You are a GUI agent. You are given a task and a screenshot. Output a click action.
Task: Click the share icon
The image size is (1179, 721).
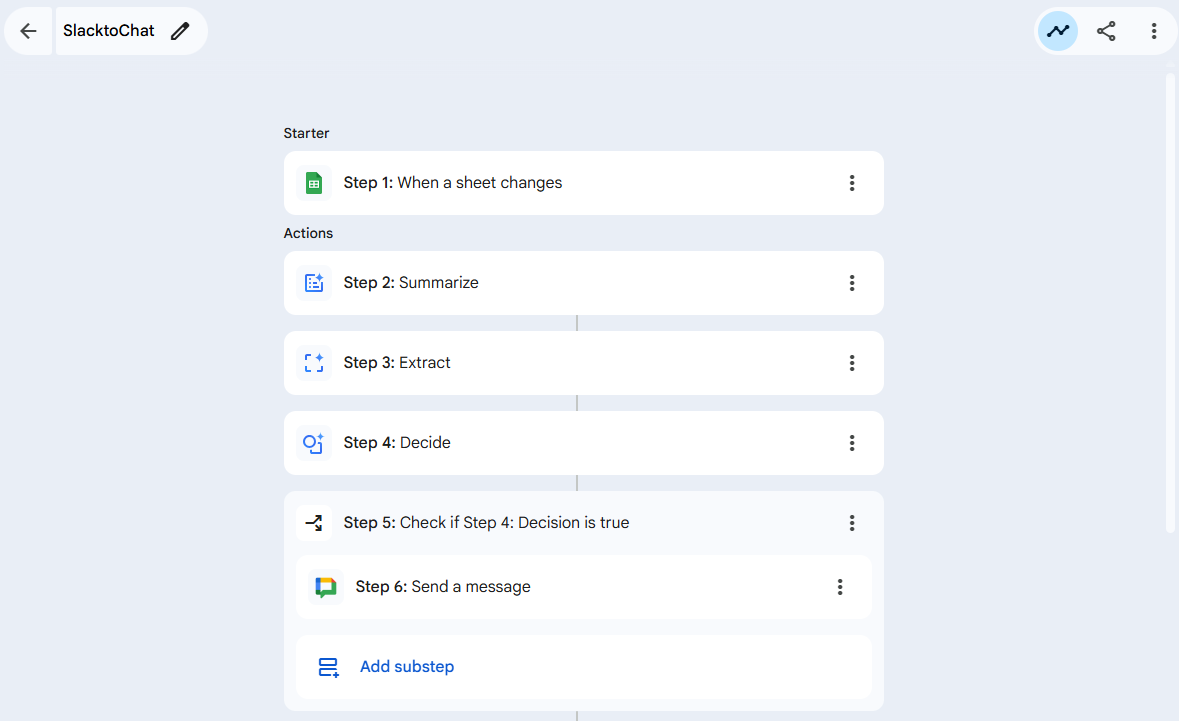coord(1106,31)
